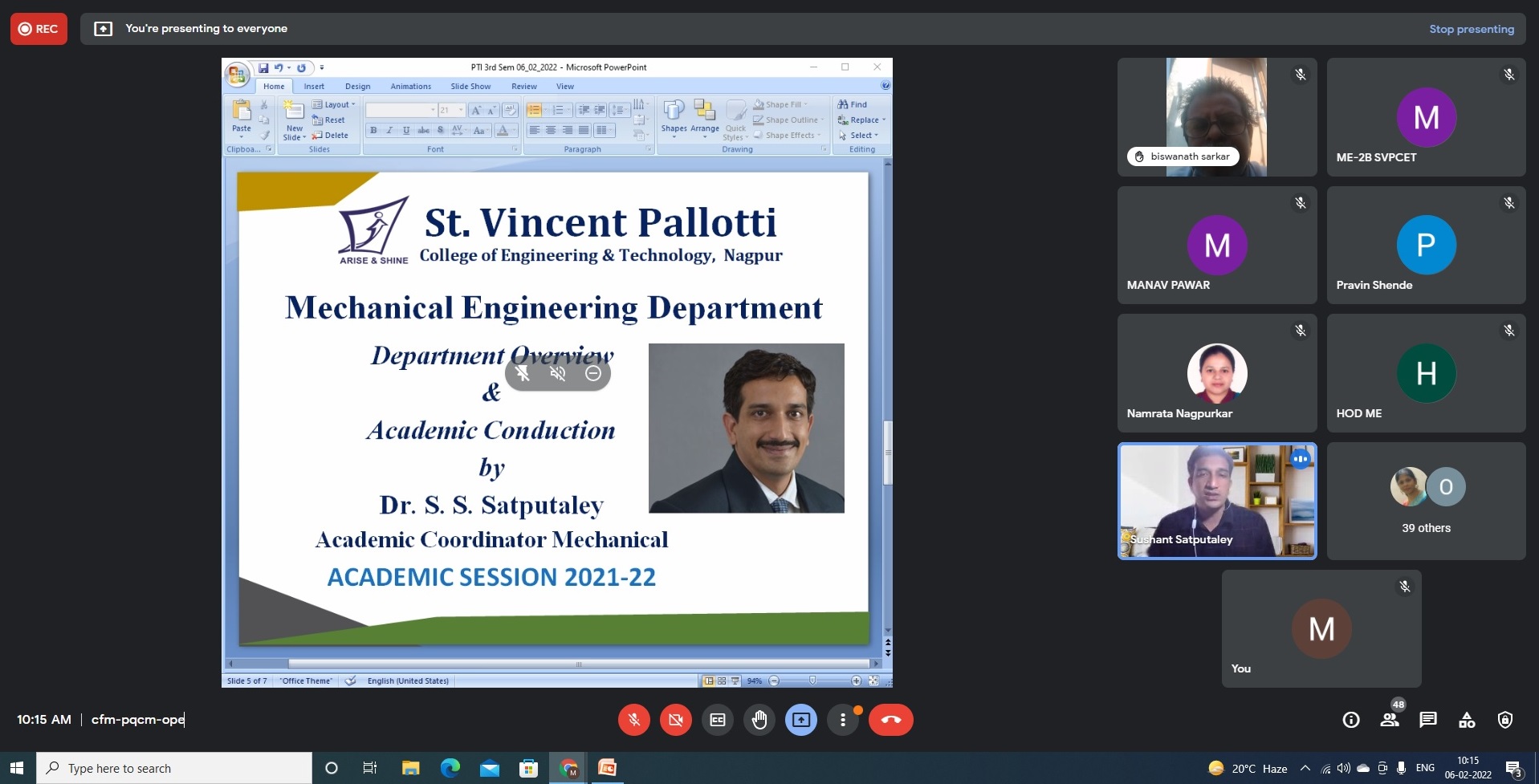The height and width of the screenshot is (784, 1539).
Task: Open more options three-dot menu
Action: [843, 720]
